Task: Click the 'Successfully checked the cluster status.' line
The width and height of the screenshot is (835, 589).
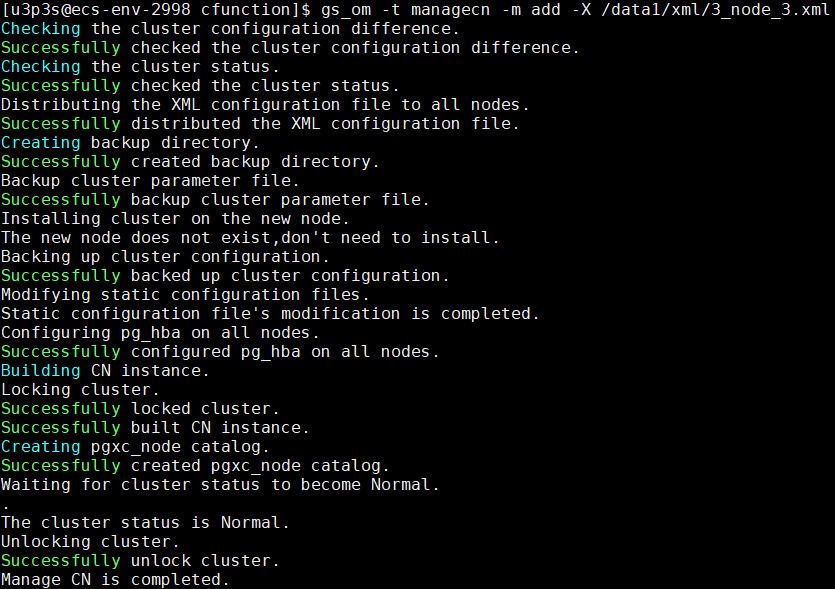Action: pyautogui.click(x=200, y=86)
